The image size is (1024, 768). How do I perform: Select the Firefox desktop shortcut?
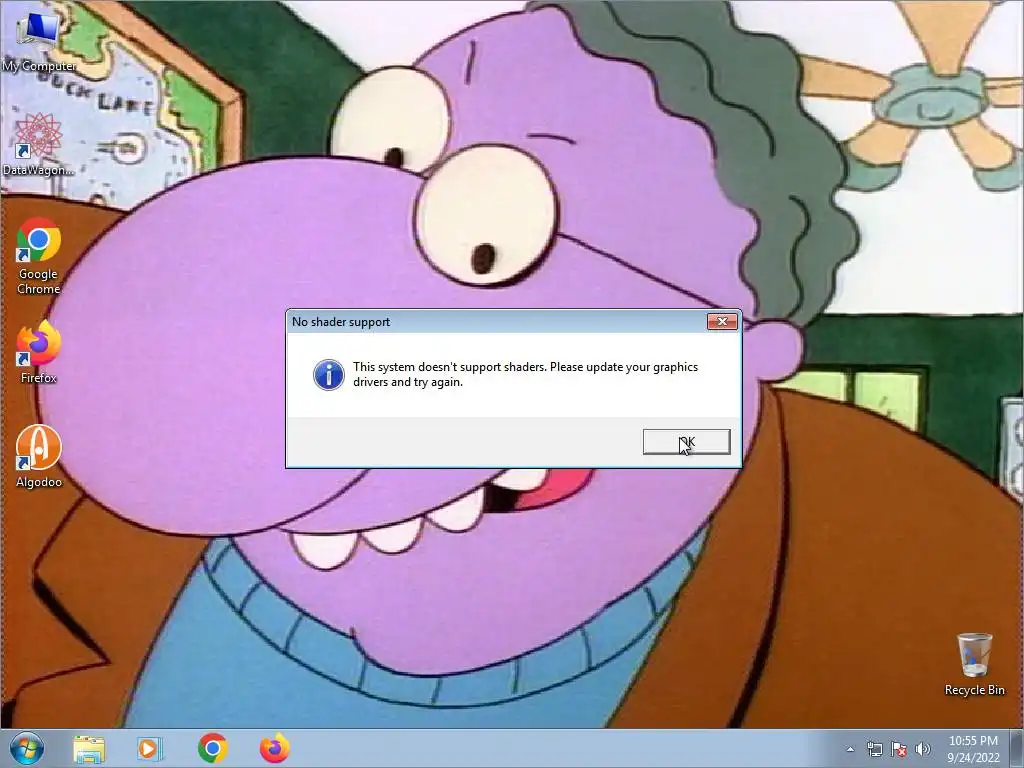pyautogui.click(x=39, y=353)
